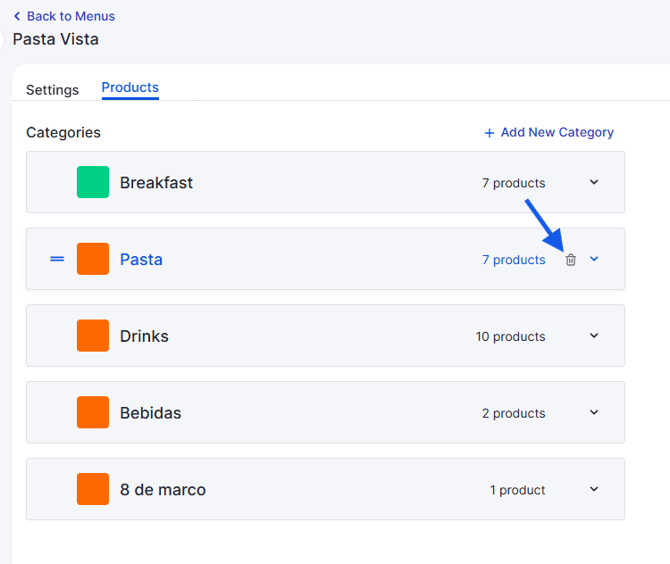The image size is (670, 564).
Task: Click the back arrow beside Back to Menus
Action: (17, 16)
